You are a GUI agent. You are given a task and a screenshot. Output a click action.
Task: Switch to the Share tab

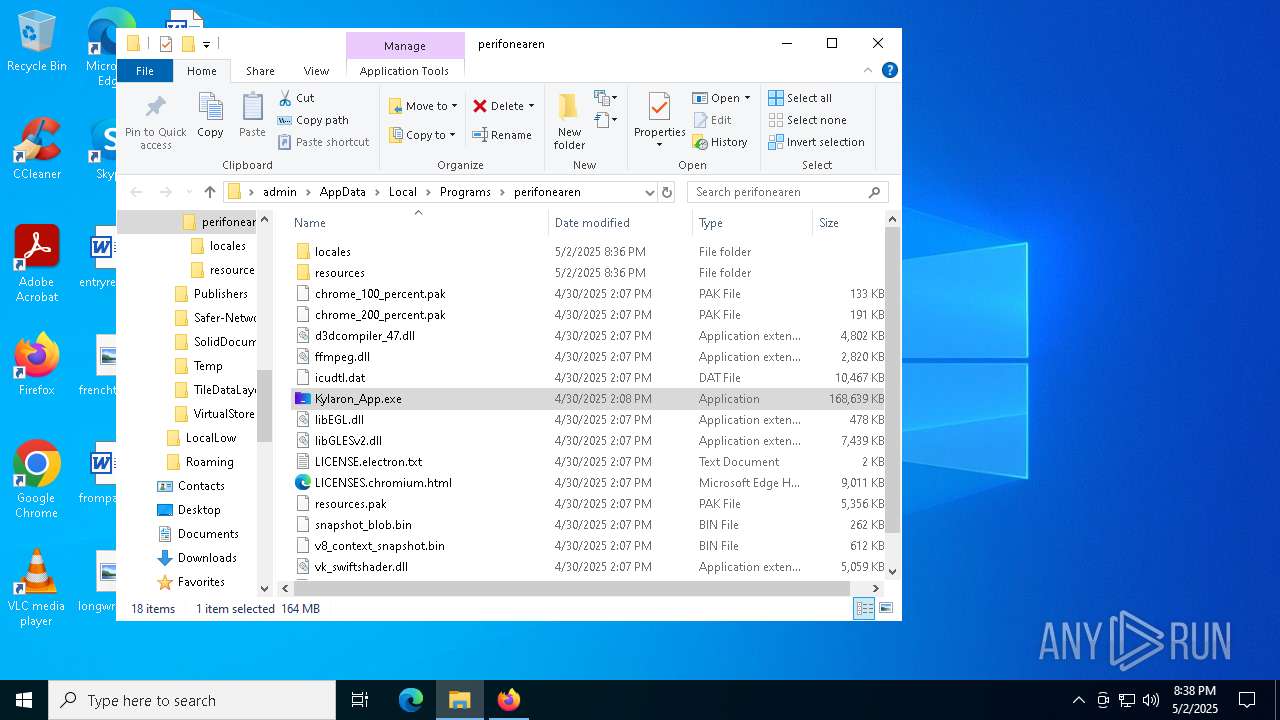(x=260, y=71)
